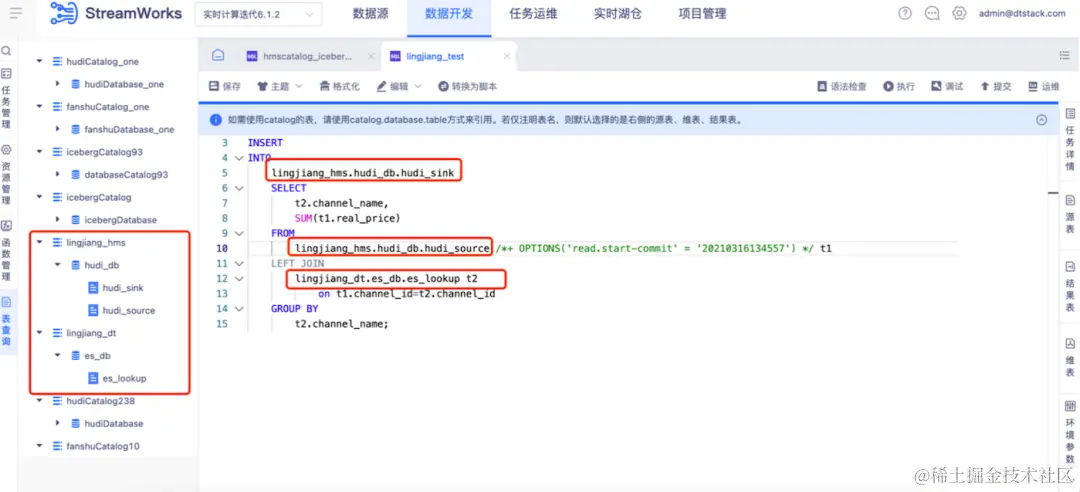Click the search icon in left sidebar
This screenshot has width=1080, height=492.
click(x=6, y=51)
